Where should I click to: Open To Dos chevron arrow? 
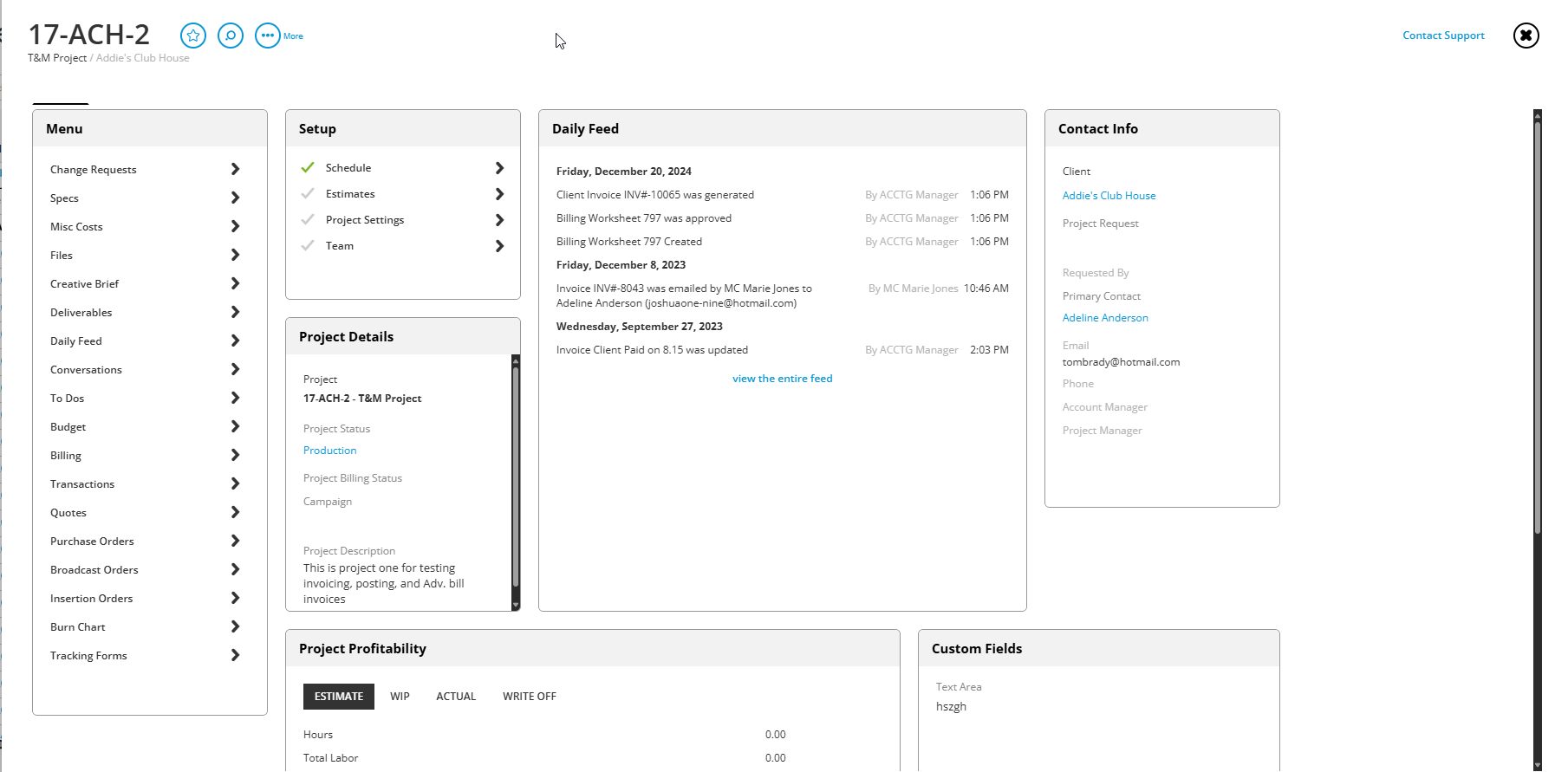[x=235, y=398]
